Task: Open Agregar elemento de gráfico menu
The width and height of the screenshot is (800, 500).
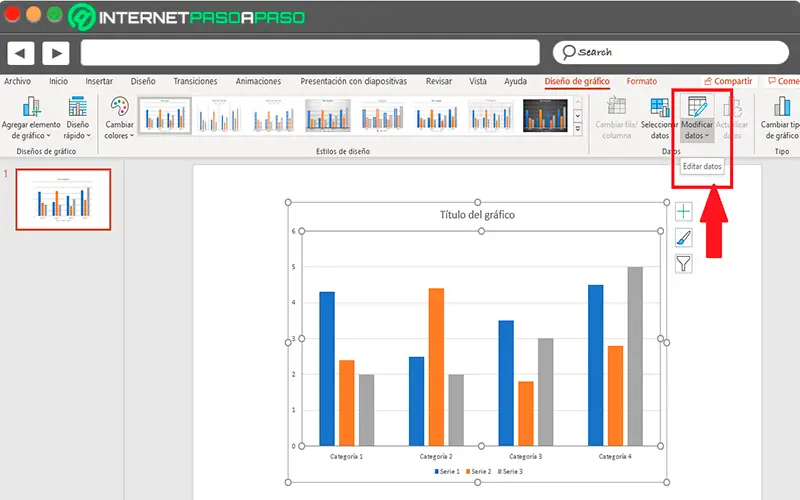Action: tap(31, 118)
